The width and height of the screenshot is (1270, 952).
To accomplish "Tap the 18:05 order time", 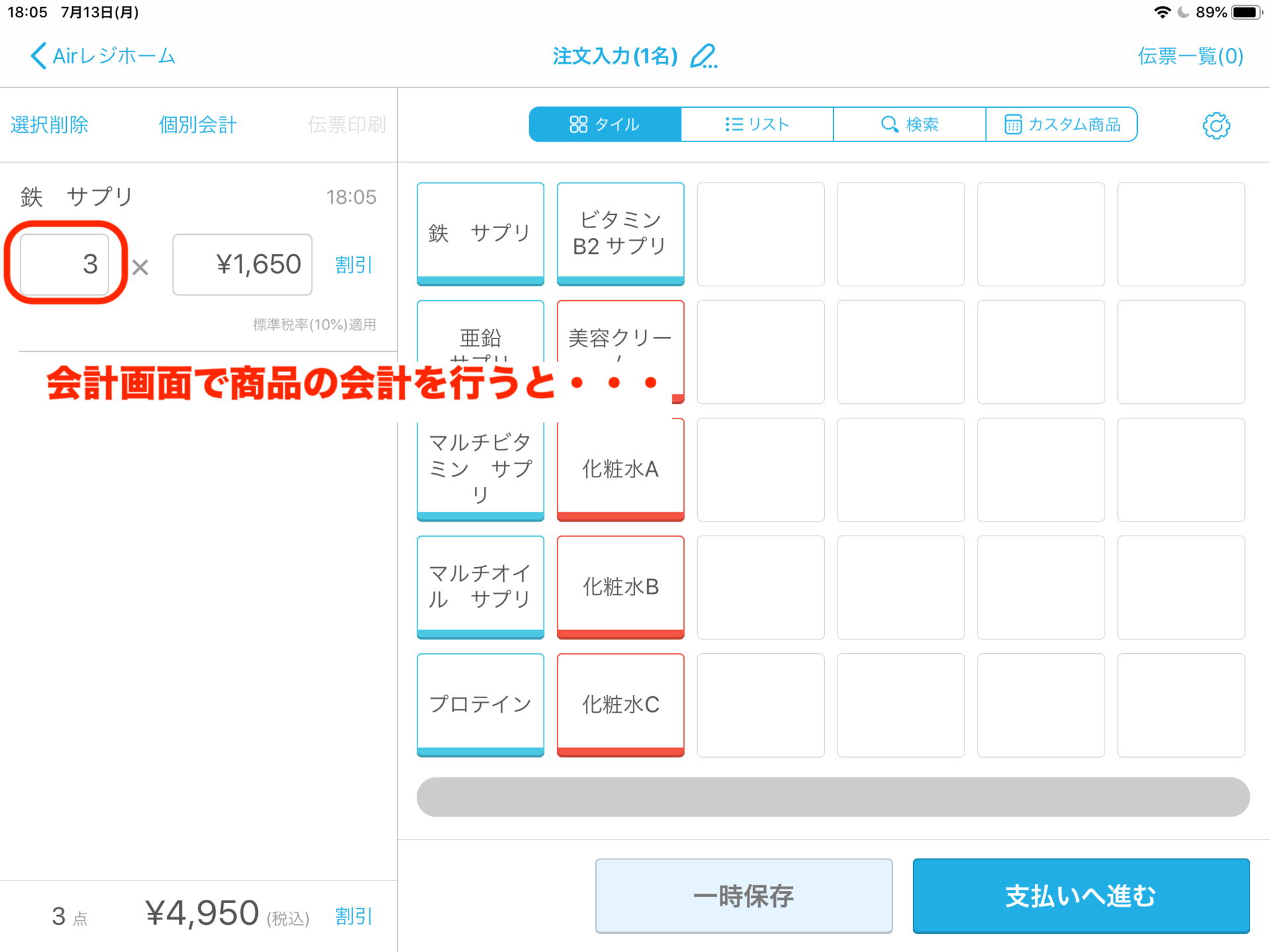I will pyautogui.click(x=351, y=197).
